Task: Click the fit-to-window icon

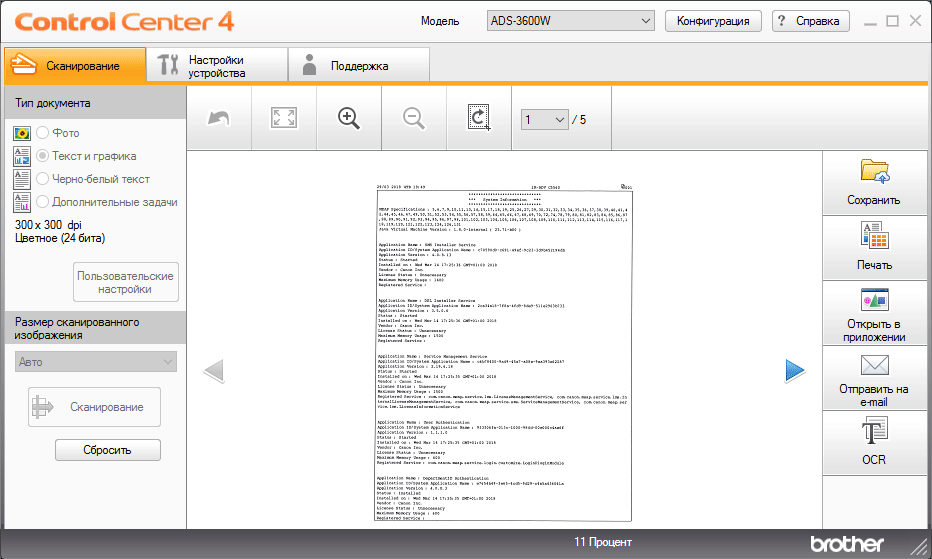Action: click(x=284, y=118)
